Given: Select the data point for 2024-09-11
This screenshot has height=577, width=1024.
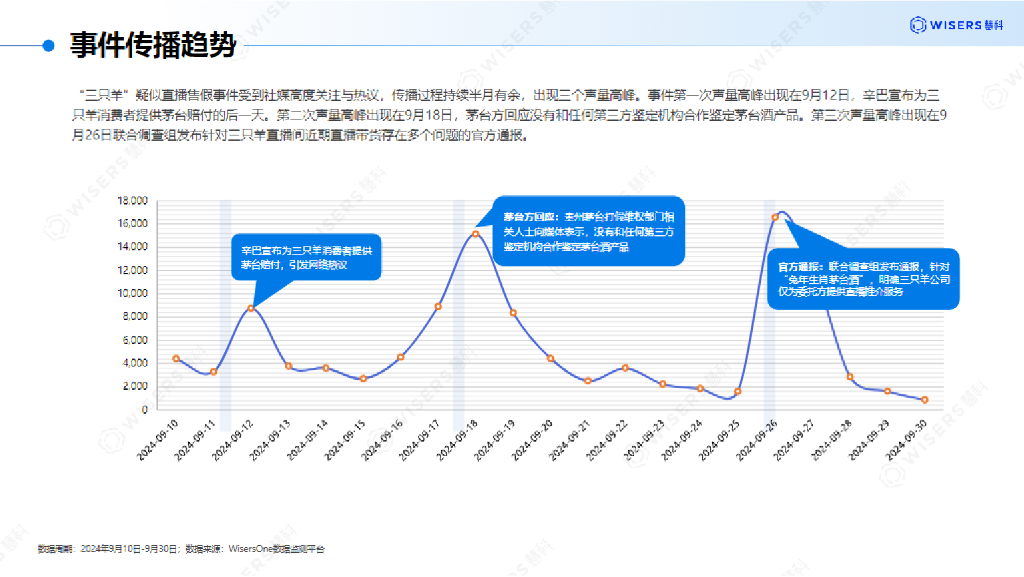Looking at the screenshot, I should click(x=214, y=372).
